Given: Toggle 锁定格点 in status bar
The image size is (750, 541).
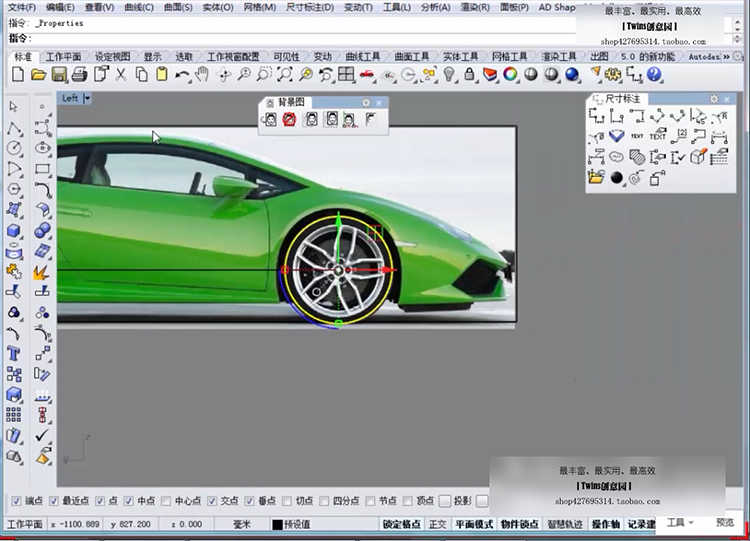Looking at the screenshot, I should [x=402, y=524].
